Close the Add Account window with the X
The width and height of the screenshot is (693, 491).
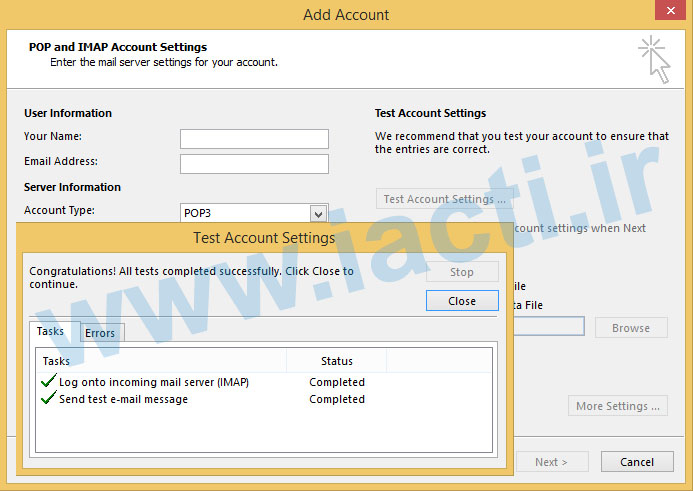664,14
